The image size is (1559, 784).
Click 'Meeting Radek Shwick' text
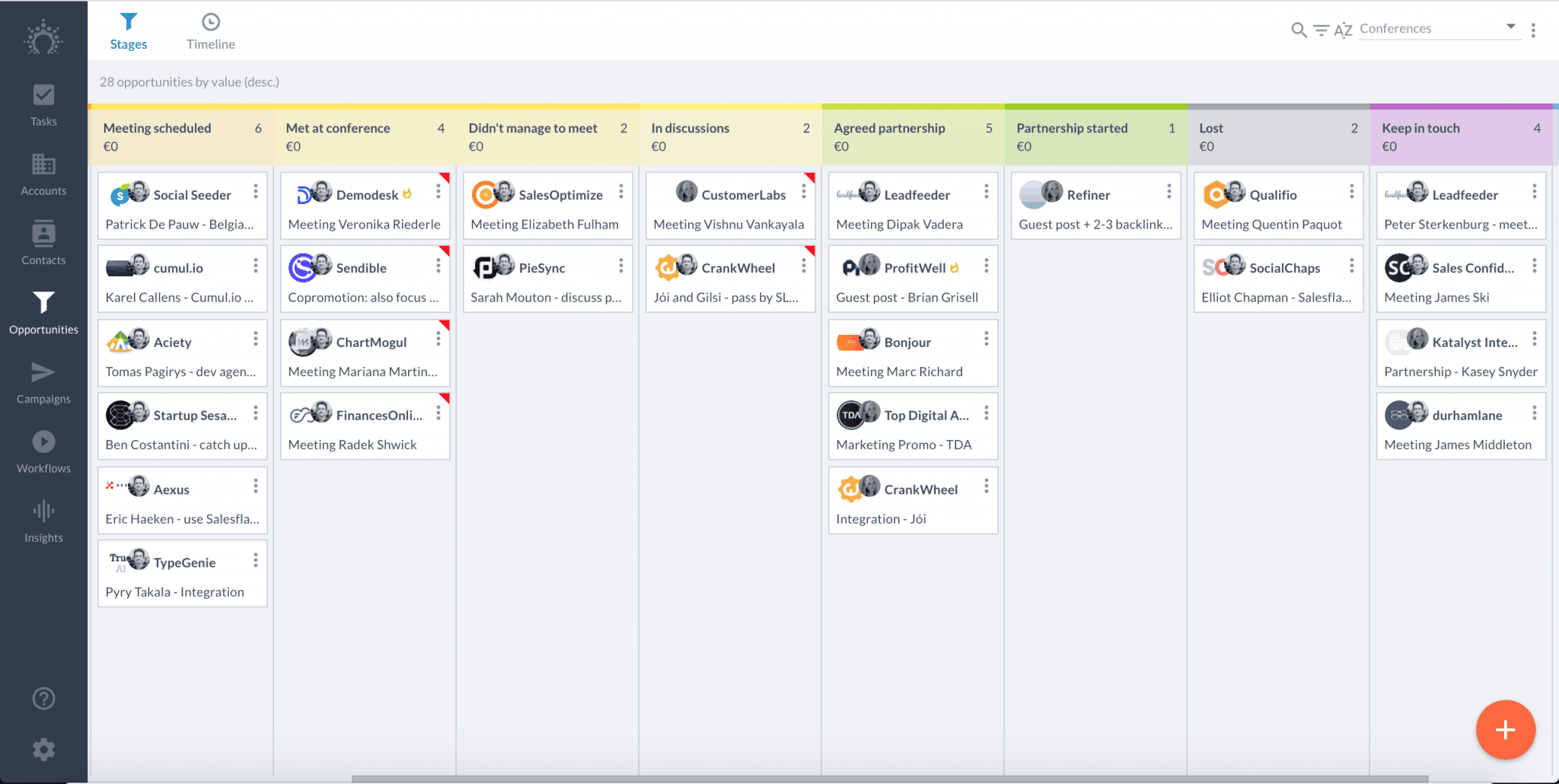pos(352,445)
